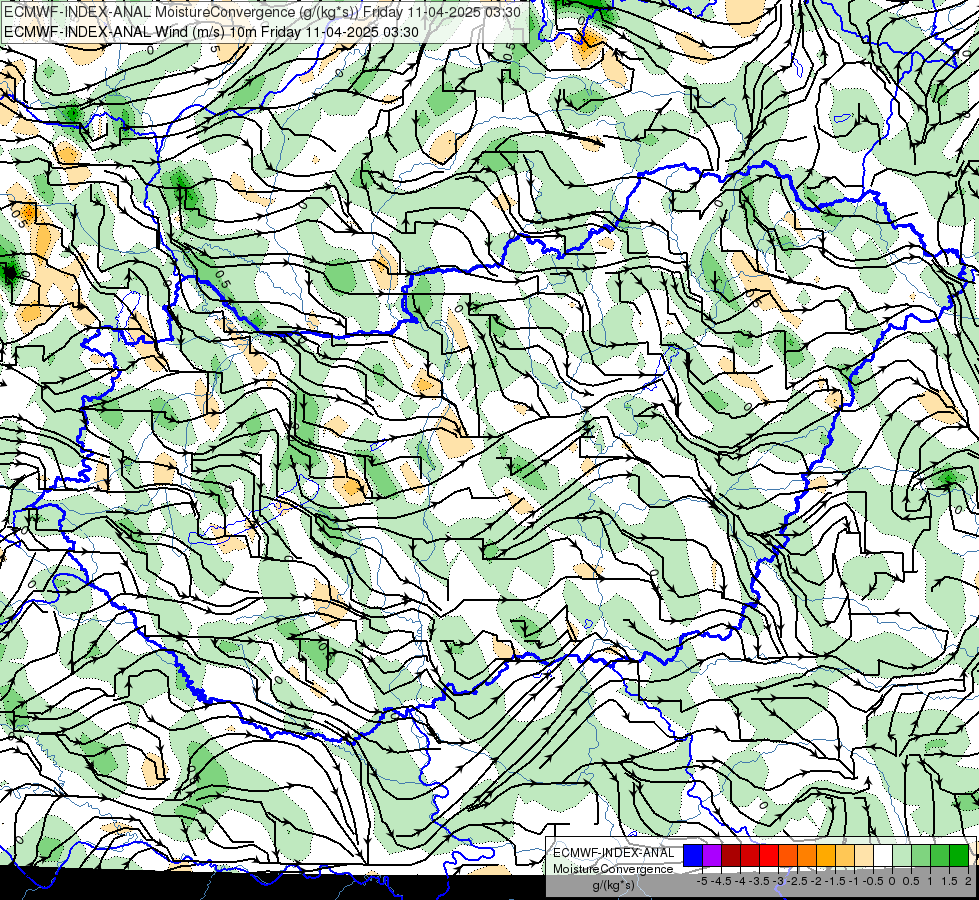This screenshot has height=900, width=979.
Task: Click the pale peach legend swatch
Action: click(x=864, y=855)
